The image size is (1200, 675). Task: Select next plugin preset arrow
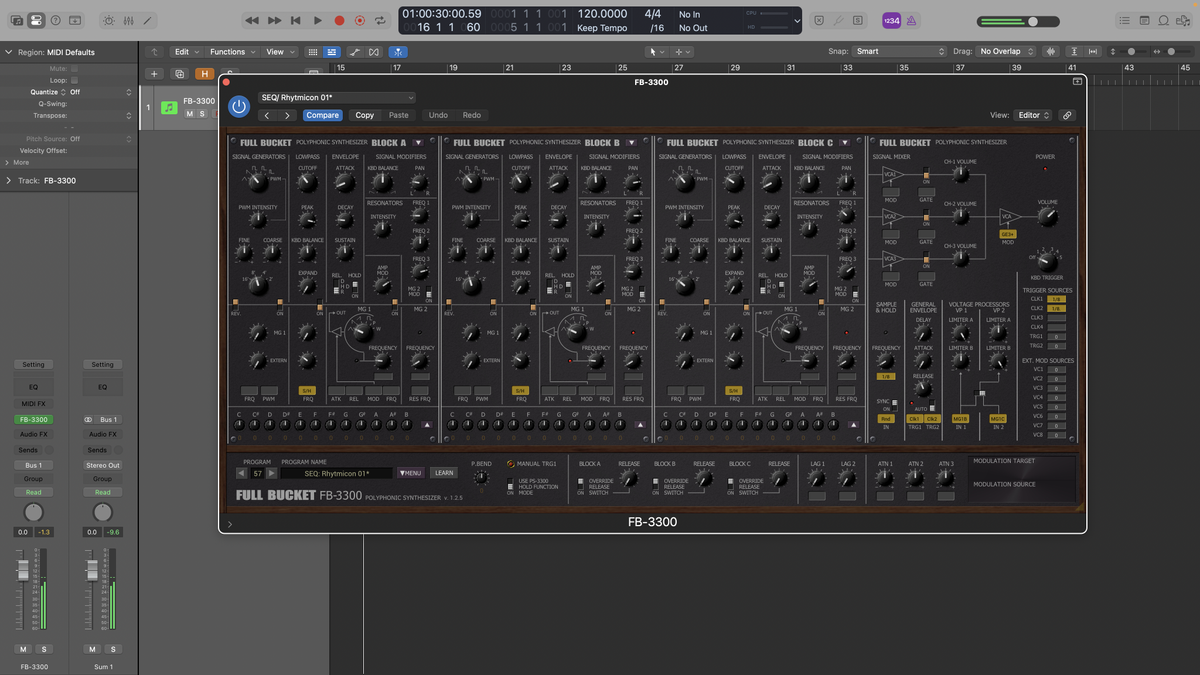(x=288, y=115)
